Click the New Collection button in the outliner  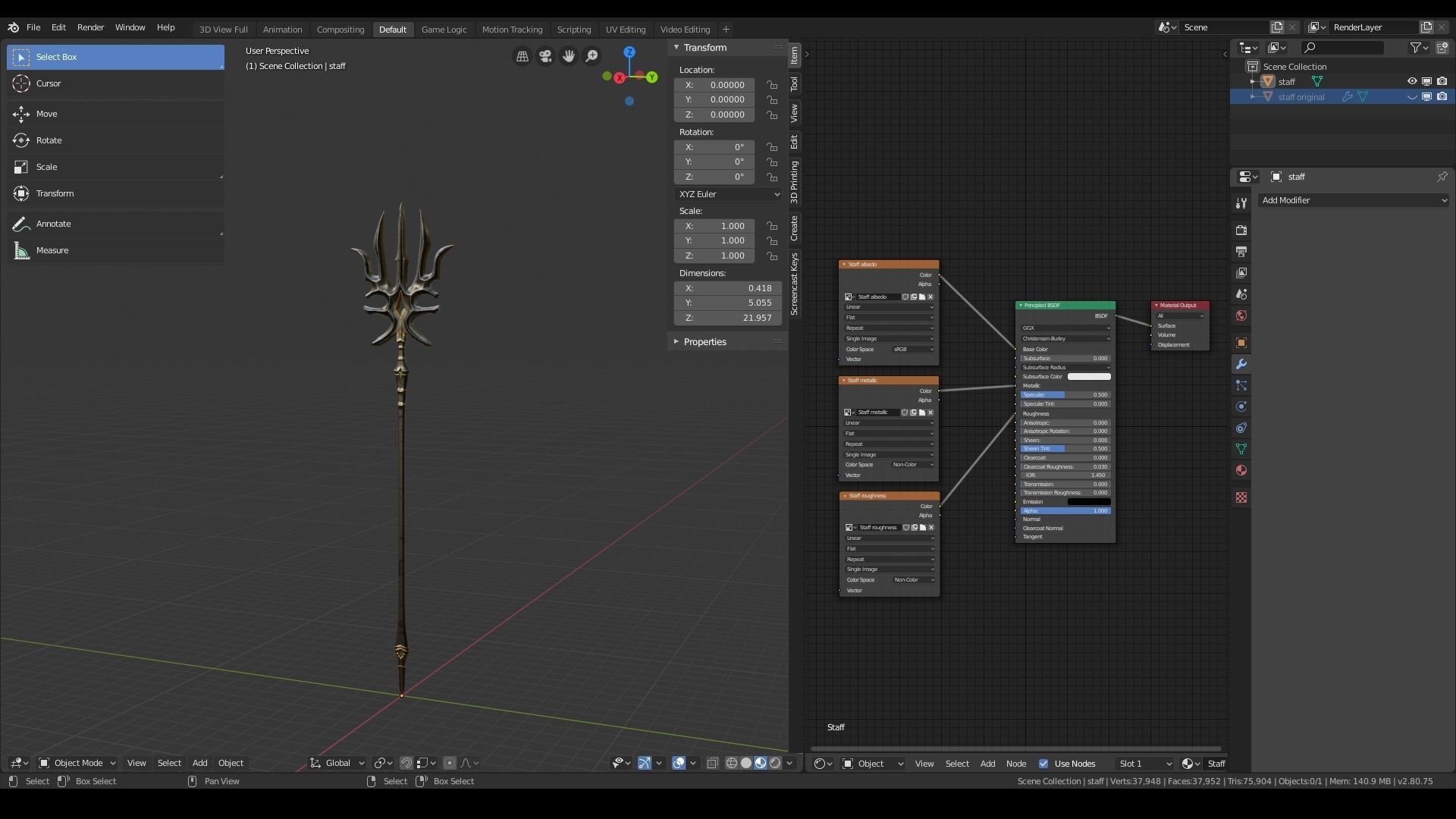(1443, 47)
